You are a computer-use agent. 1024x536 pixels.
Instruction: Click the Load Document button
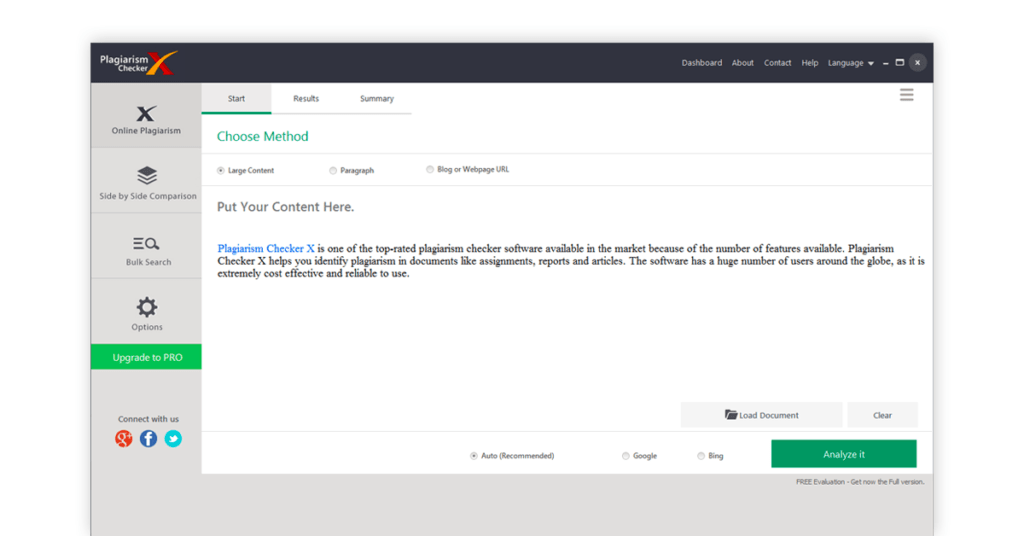(761, 415)
